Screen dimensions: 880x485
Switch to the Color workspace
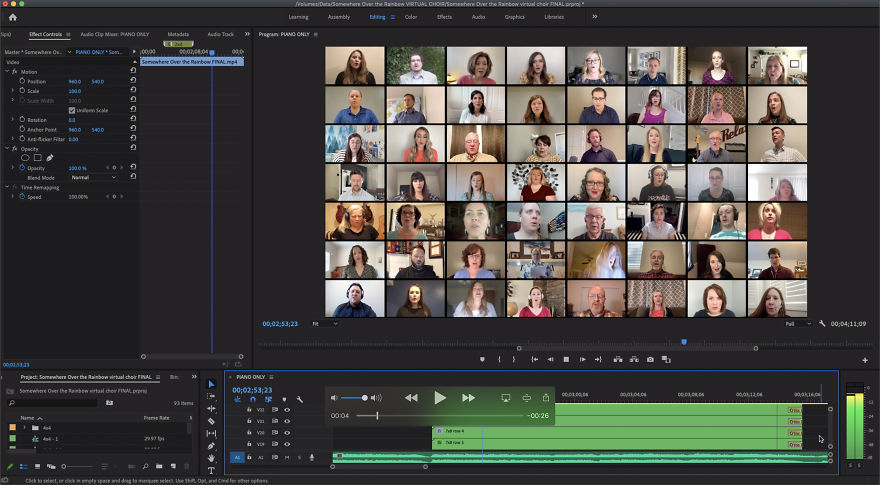[411, 17]
